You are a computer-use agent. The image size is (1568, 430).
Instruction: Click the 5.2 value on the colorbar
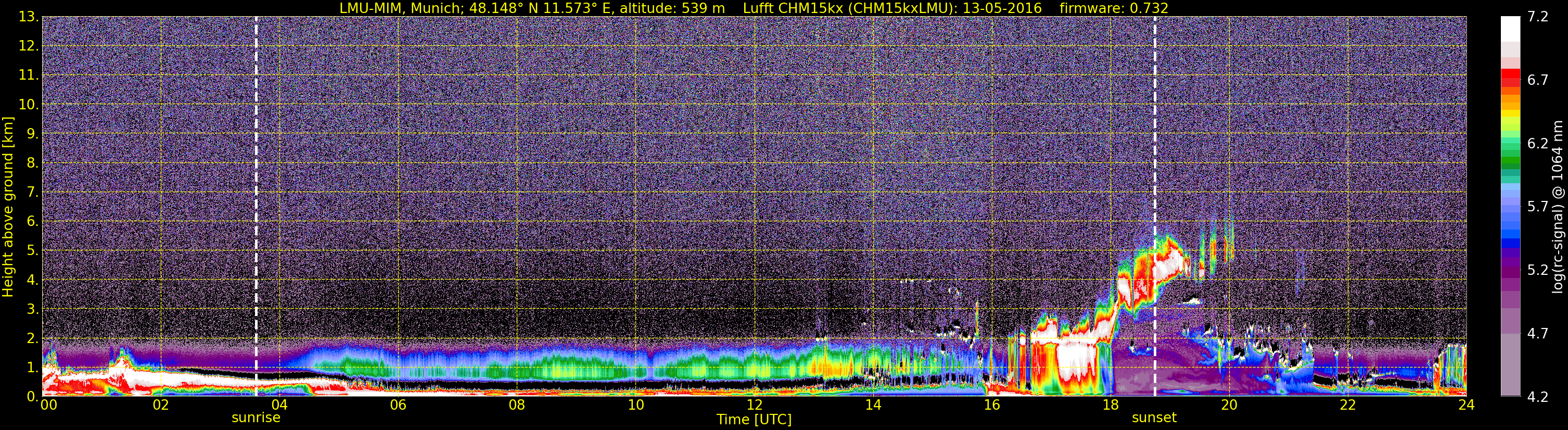tap(1538, 270)
